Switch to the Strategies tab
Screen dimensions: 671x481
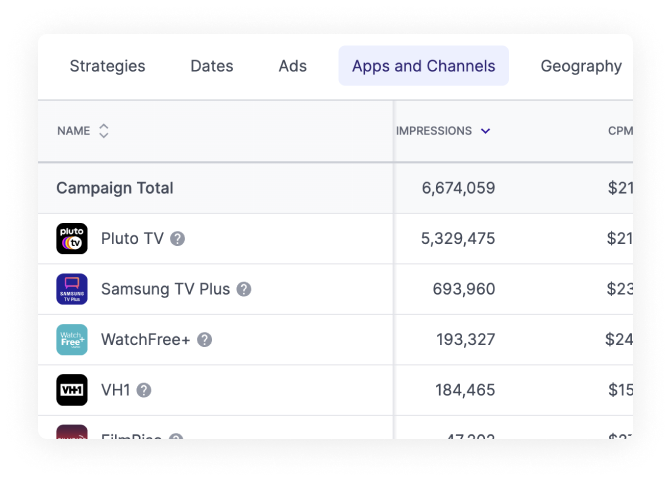pos(107,66)
